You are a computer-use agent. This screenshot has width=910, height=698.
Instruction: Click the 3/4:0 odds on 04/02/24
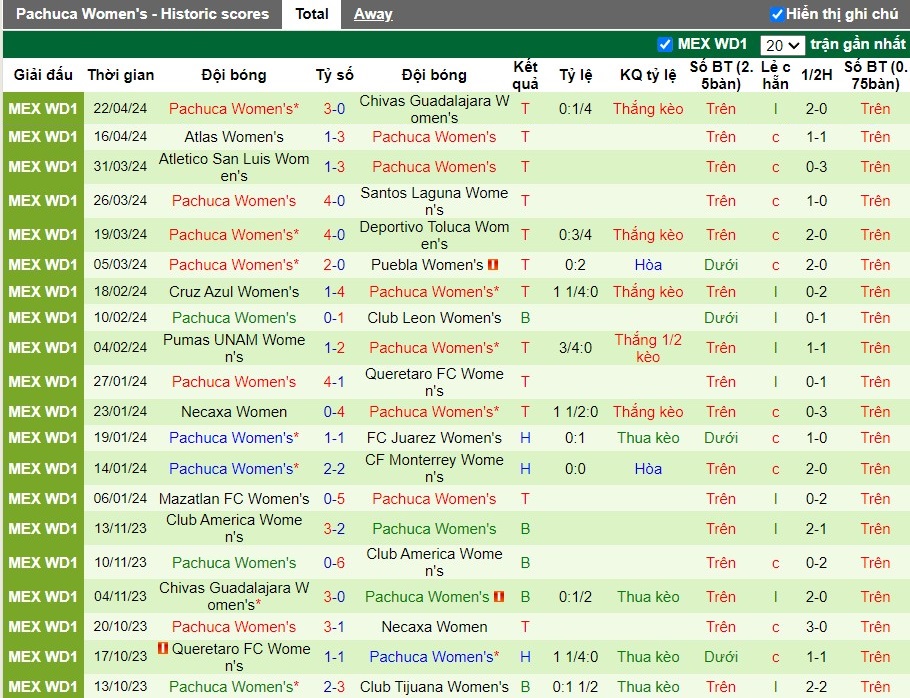click(x=575, y=348)
